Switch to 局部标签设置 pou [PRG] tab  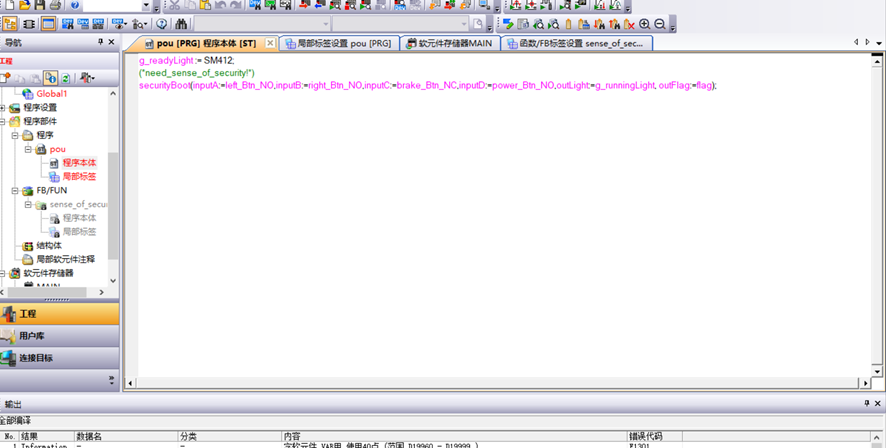(x=338, y=44)
